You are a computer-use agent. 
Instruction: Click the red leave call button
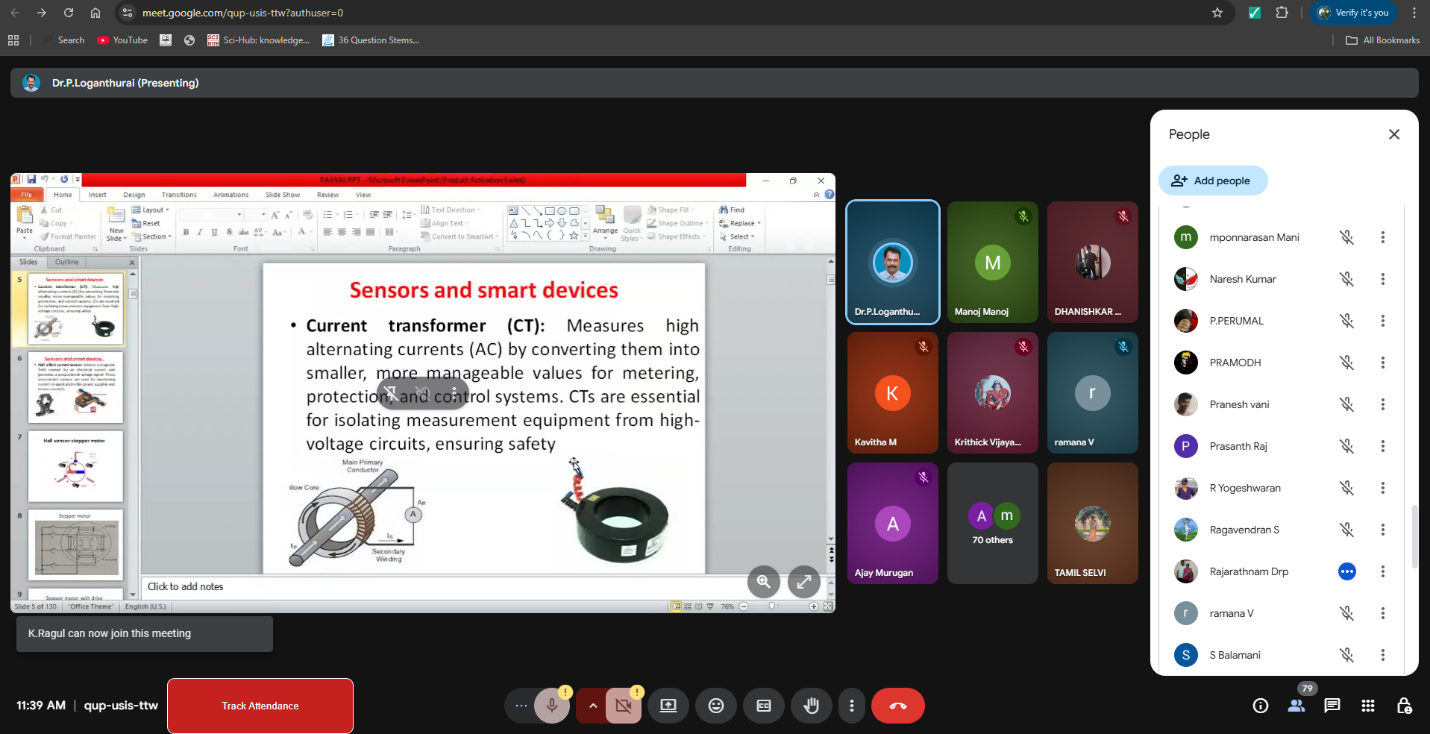pos(897,706)
